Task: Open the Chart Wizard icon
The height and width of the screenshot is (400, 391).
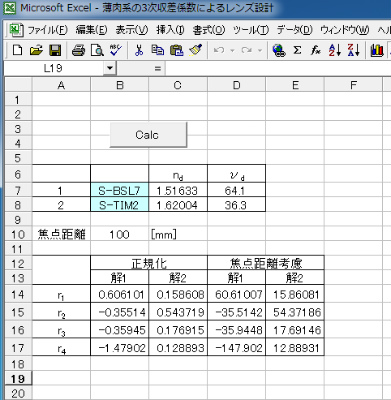Action: (377, 50)
